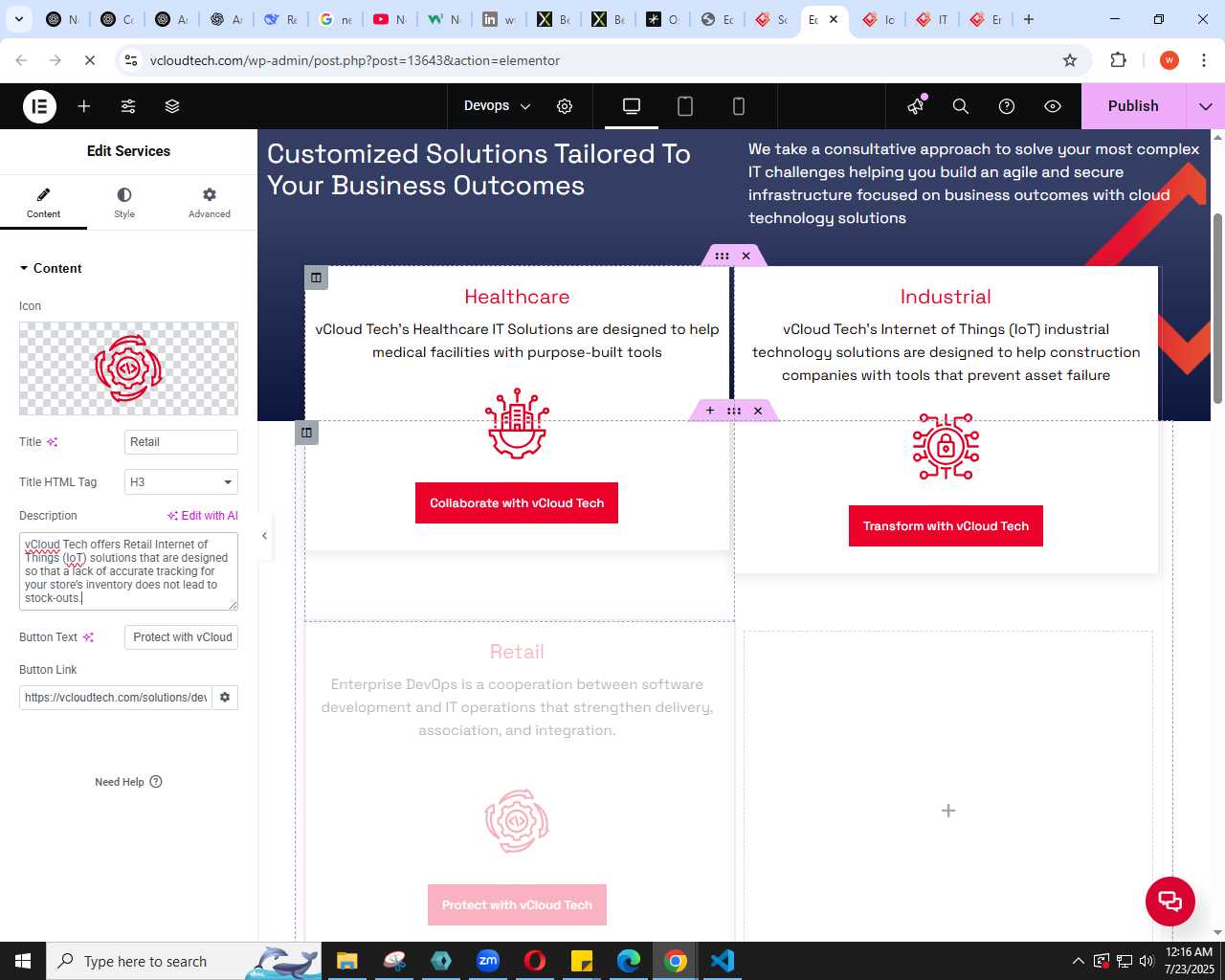Open the Finder search icon
This screenshot has height=980, width=1225.
coord(961,106)
